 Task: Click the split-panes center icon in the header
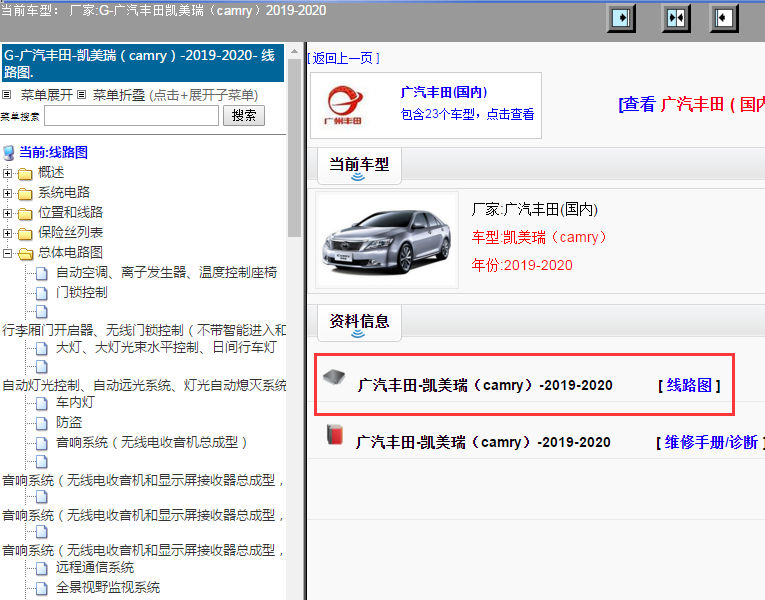676,19
